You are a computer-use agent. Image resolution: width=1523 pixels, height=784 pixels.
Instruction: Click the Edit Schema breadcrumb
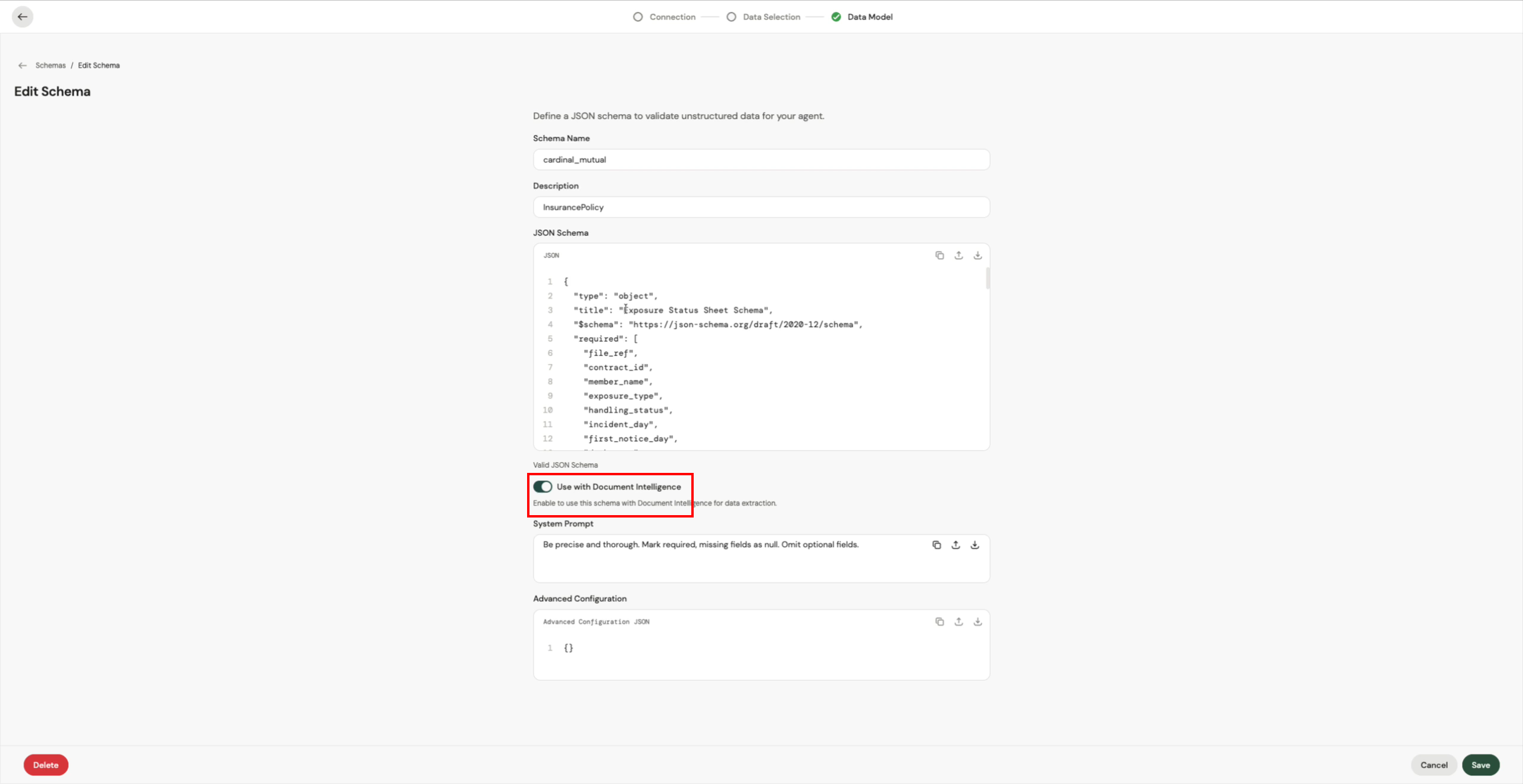[99, 65]
